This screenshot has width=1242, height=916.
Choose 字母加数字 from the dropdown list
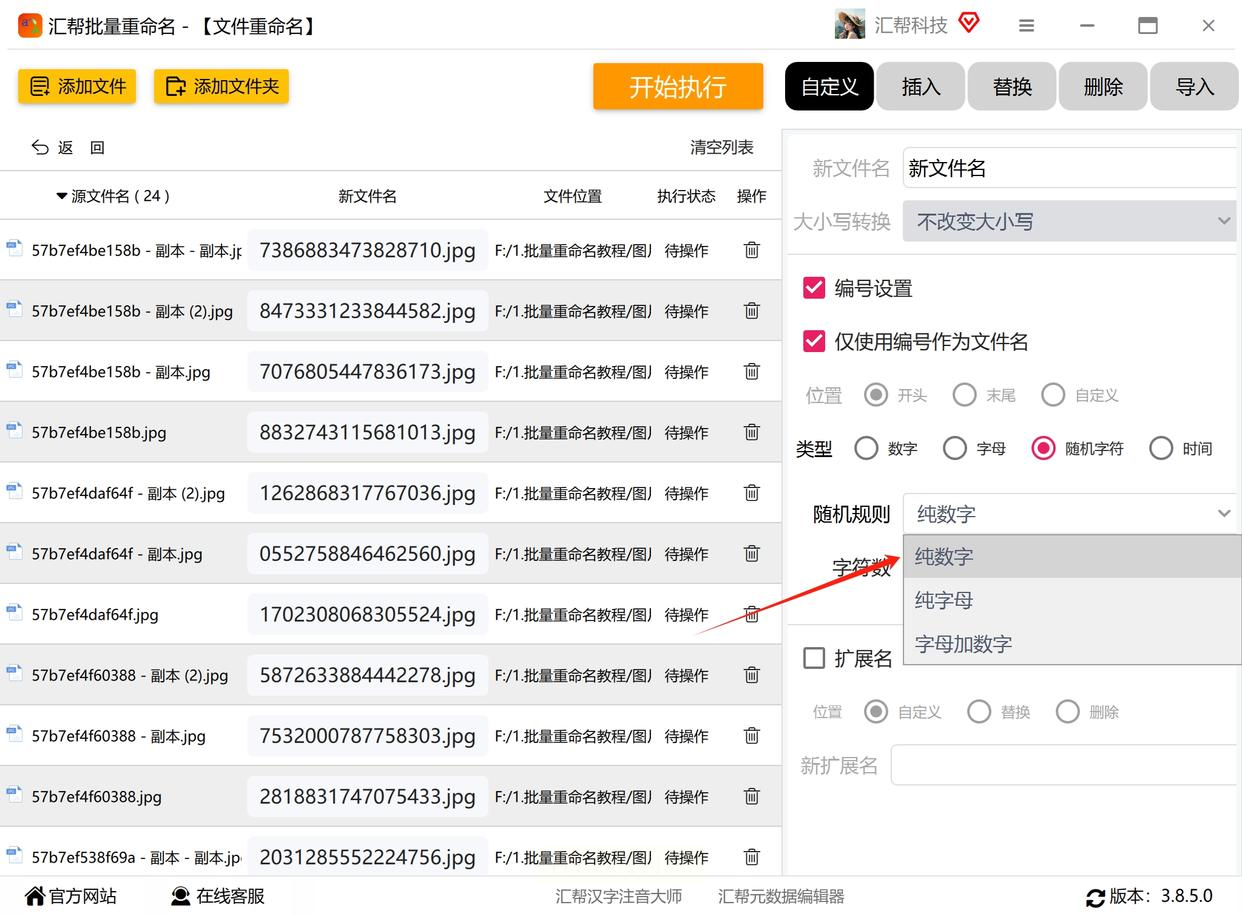tap(963, 644)
